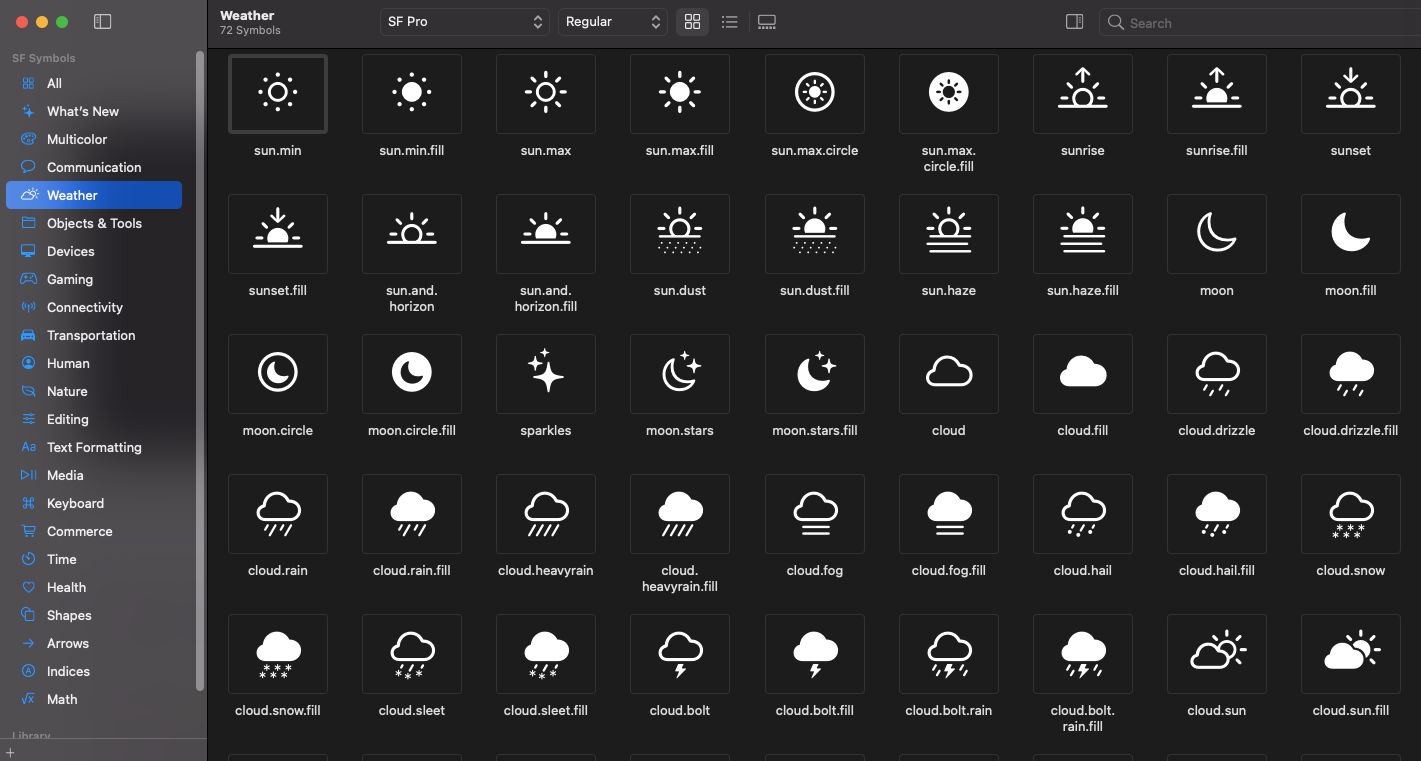Select the cloud.fog symbol
The height and width of the screenshot is (761, 1421).
[x=815, y=514]
